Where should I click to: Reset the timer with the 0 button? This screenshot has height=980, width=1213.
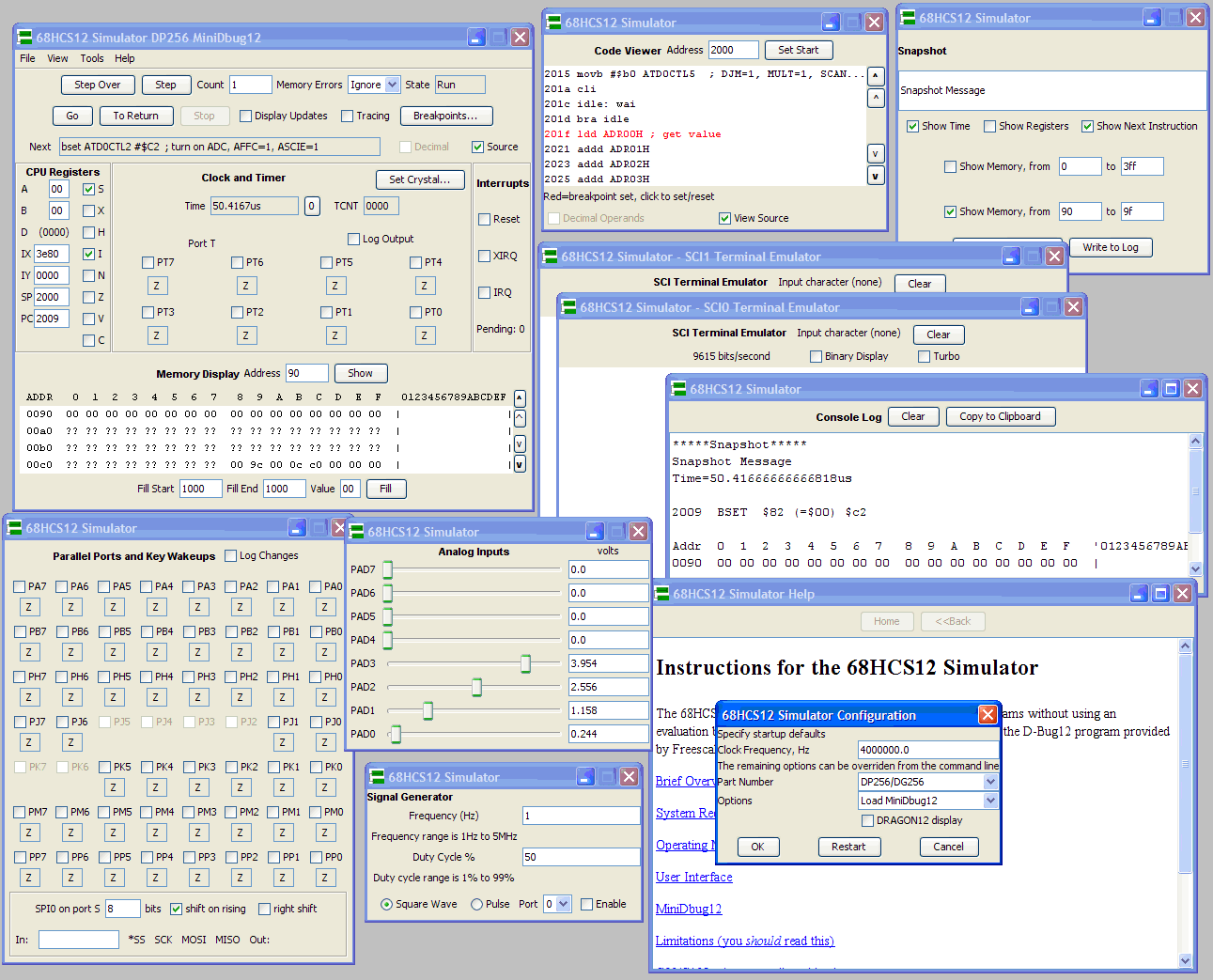(312, 206)
